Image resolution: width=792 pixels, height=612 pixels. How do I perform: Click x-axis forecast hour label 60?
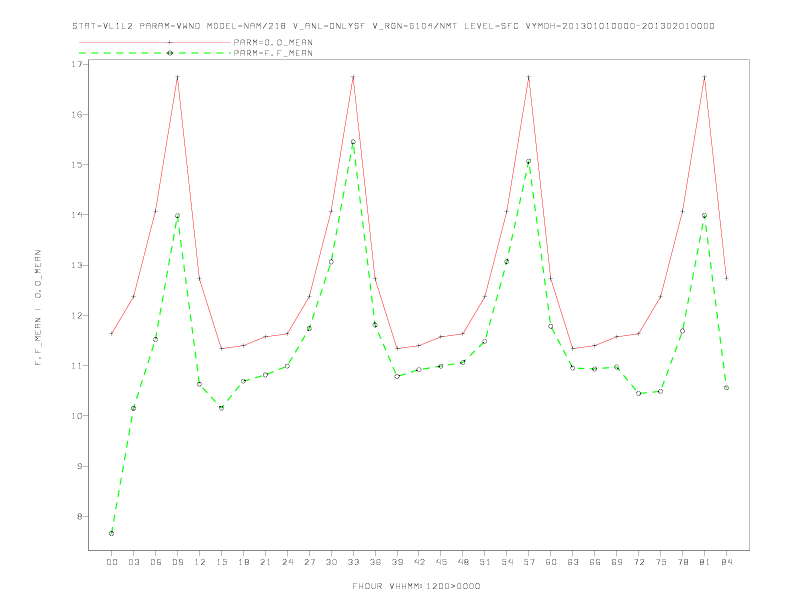(x=551, y=562)
